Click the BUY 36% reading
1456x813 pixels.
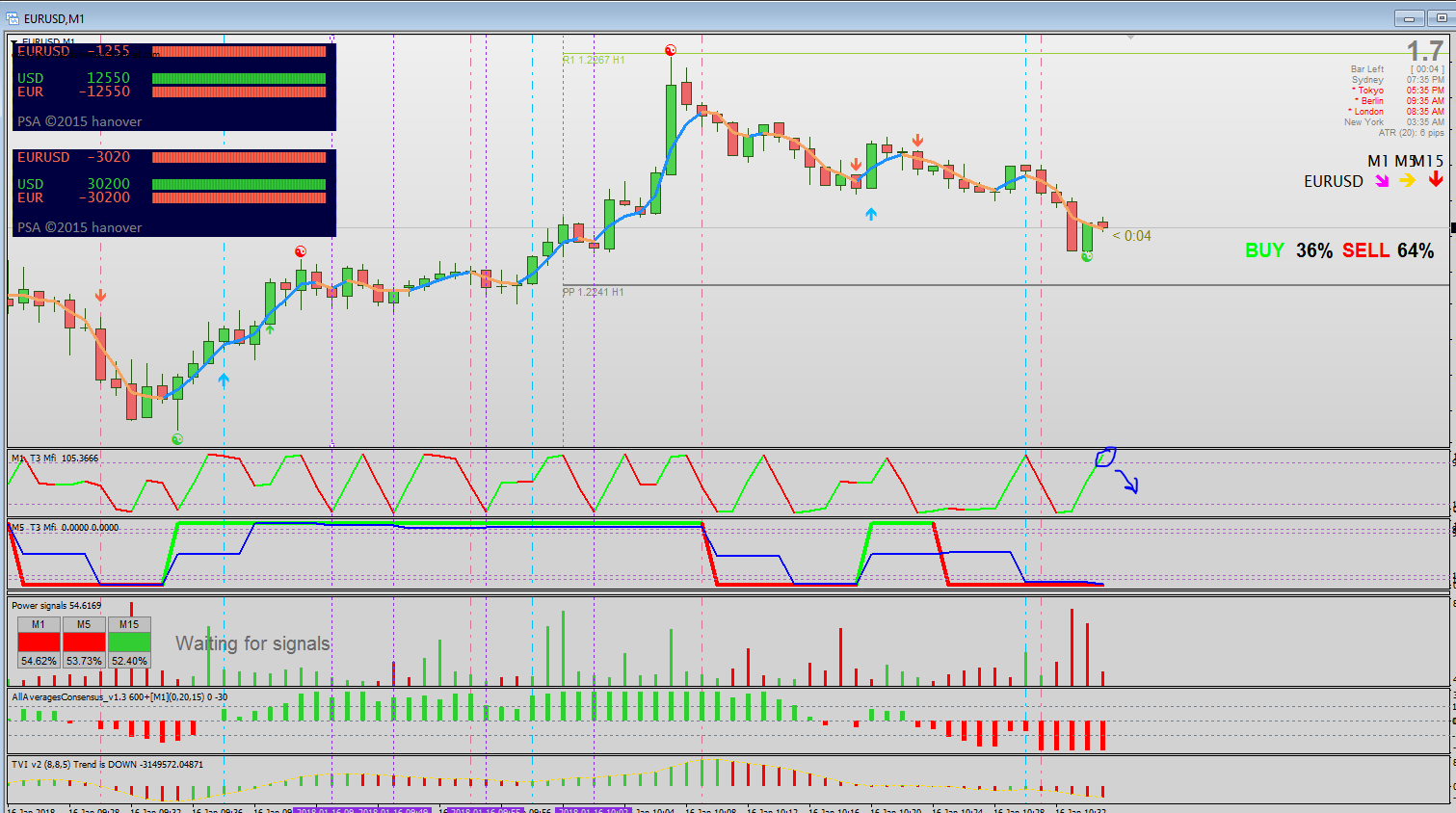[1289, 250]
